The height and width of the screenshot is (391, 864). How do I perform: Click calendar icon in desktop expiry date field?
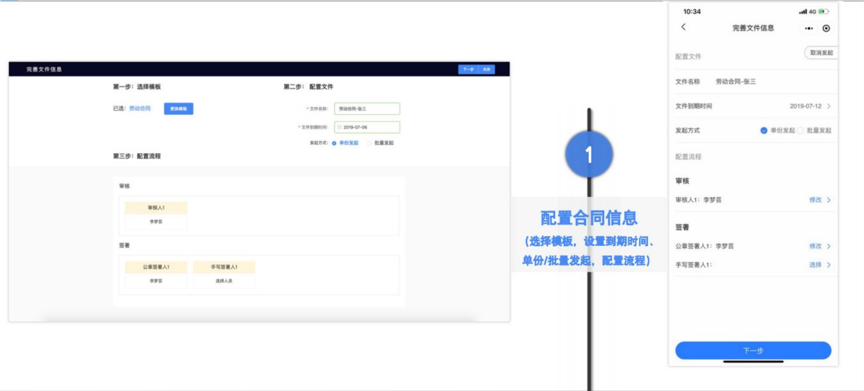click(339, 127)
